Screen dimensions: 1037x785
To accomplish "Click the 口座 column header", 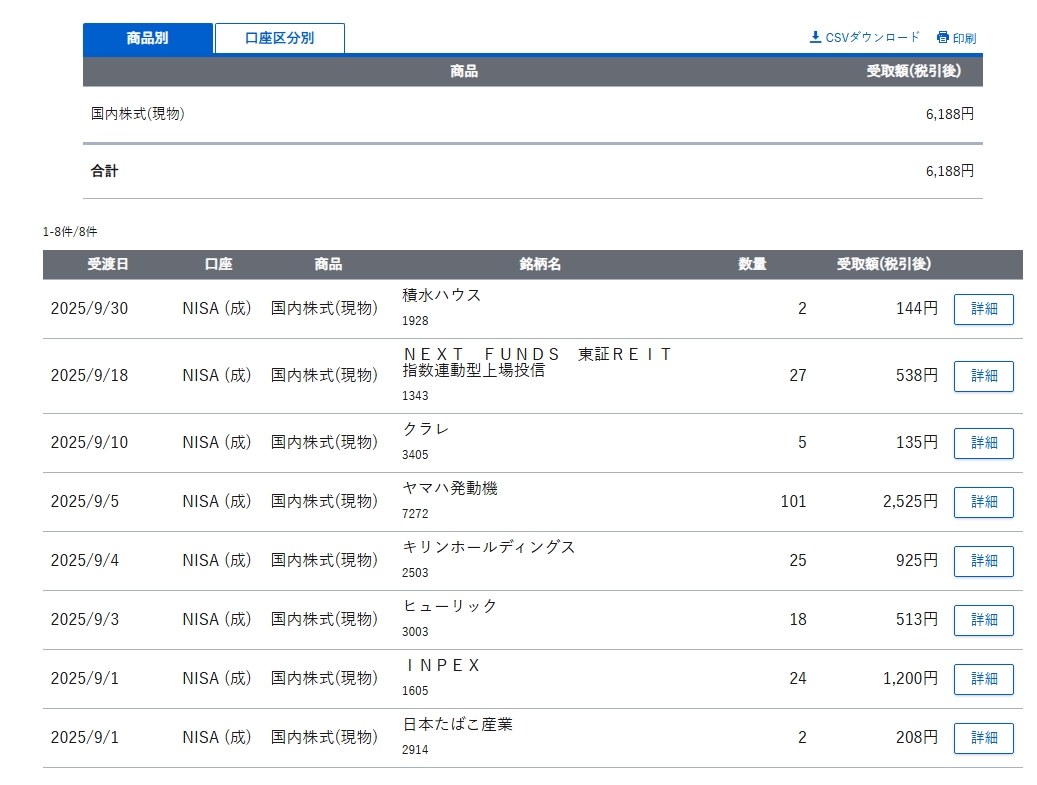I will tap(218, 265).
